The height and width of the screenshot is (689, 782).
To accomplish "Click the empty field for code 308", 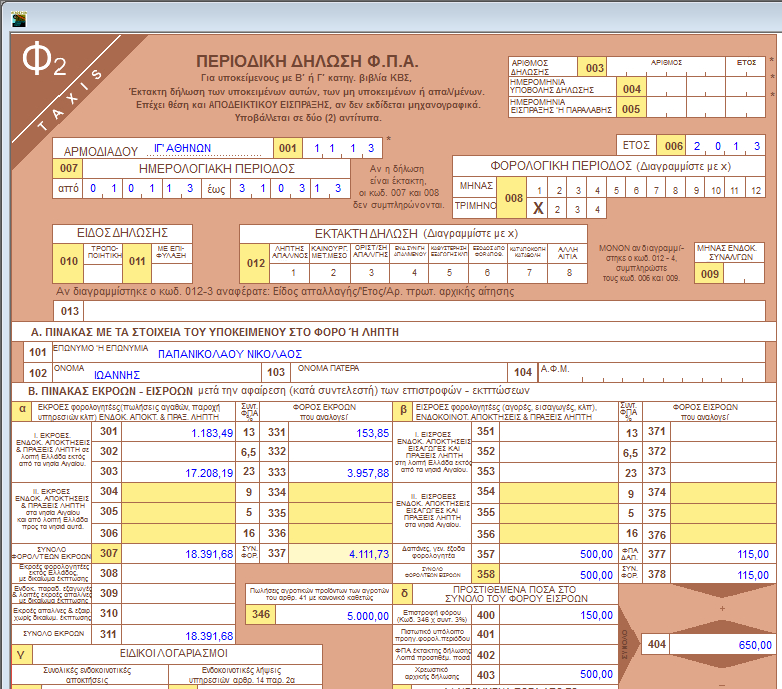I will coord(178,573).
